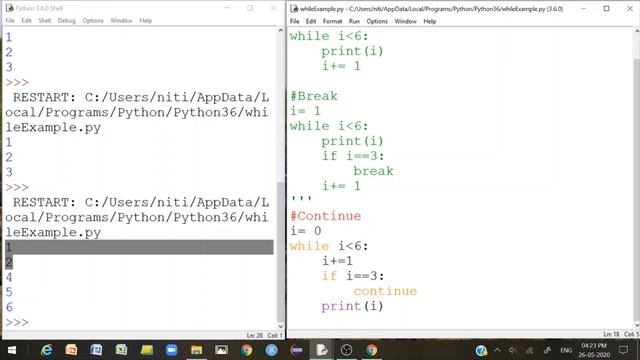Open Window menu in whileExample.py editor
Screen dimensions: 640x360
(x=405, y=21)
